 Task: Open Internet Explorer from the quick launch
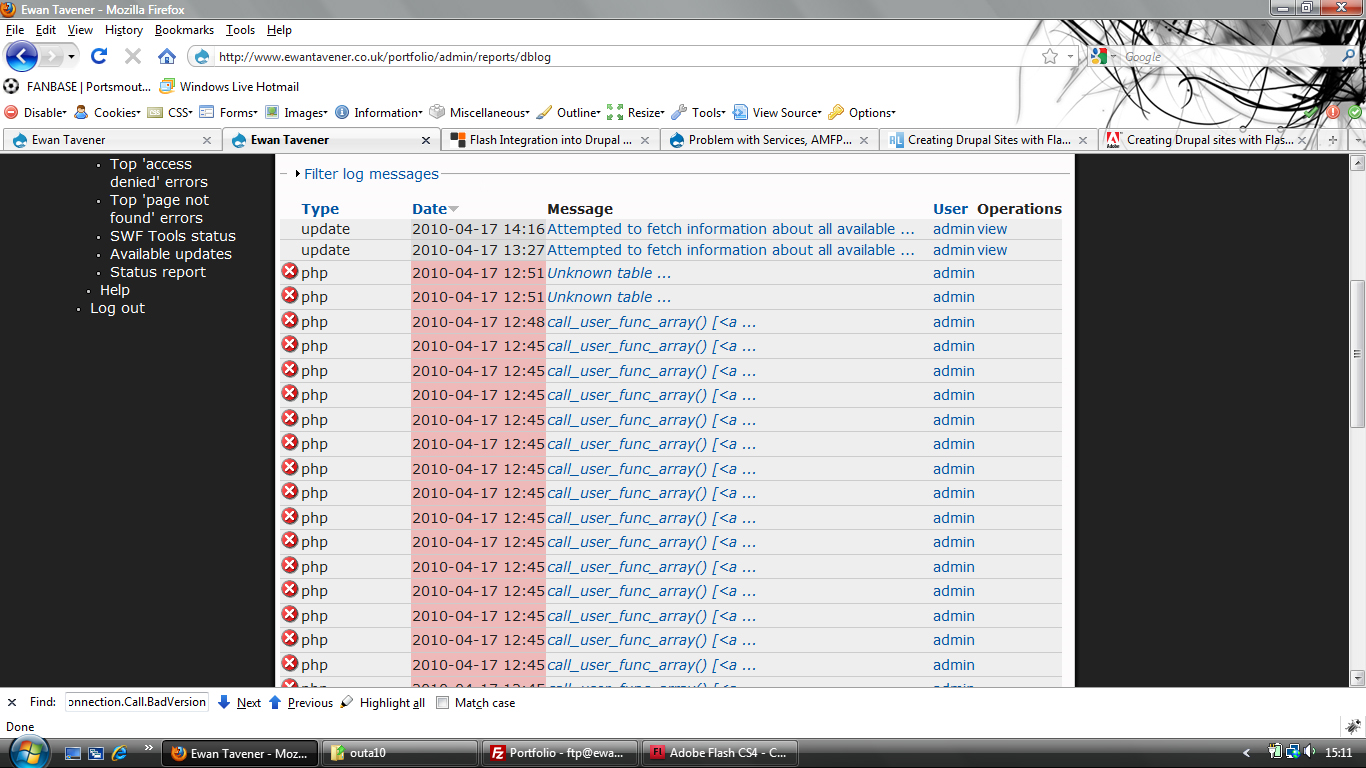(x=120, y=753)
